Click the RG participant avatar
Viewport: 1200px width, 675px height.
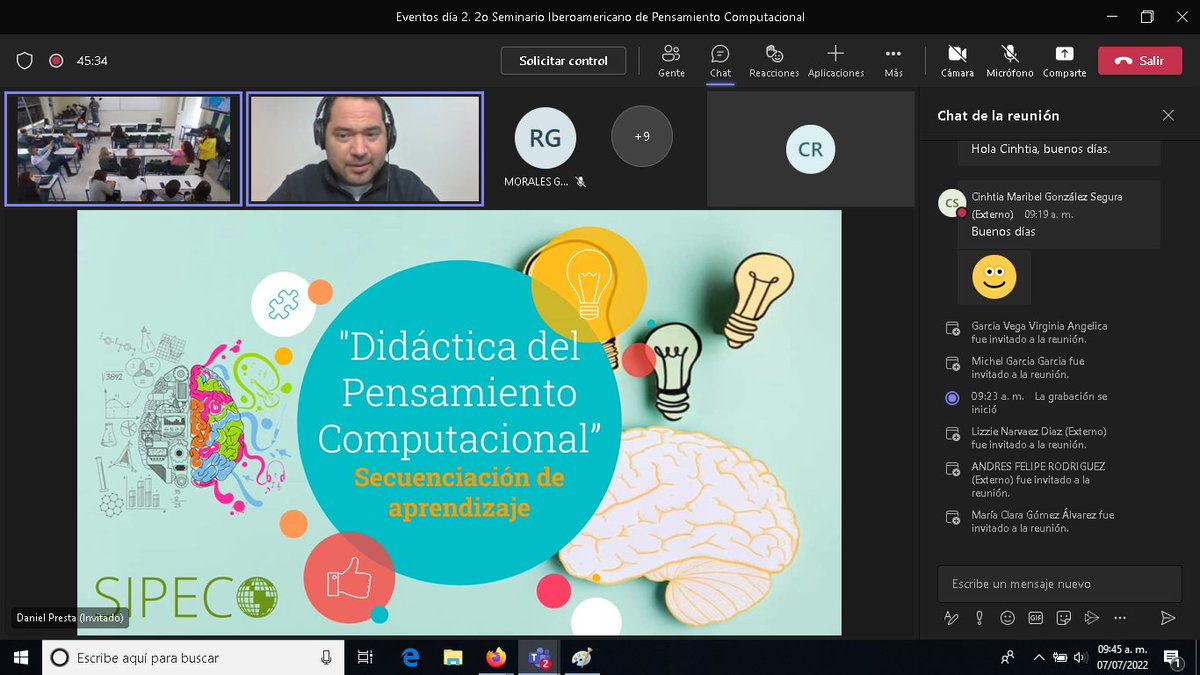(545, 138)
